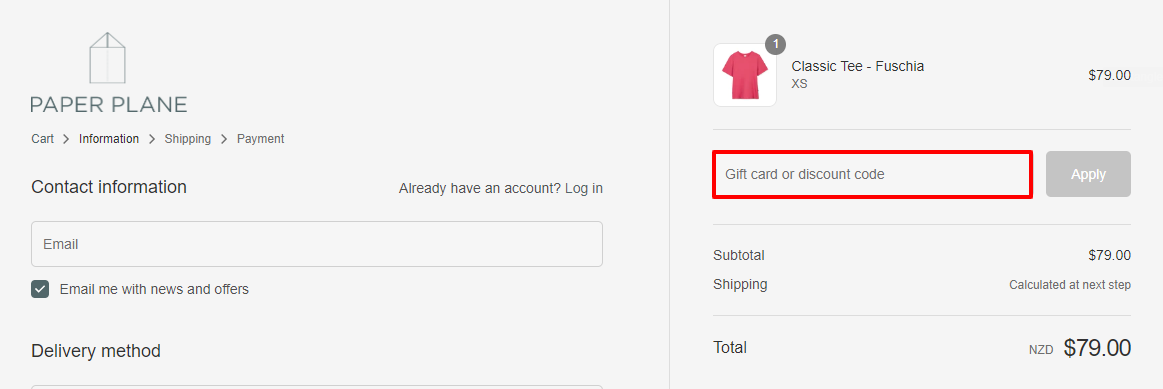The height and width of the screenshot is (389, 1163).
Task: Click the paper plane logo icon
Action: [x=108, y=58]
